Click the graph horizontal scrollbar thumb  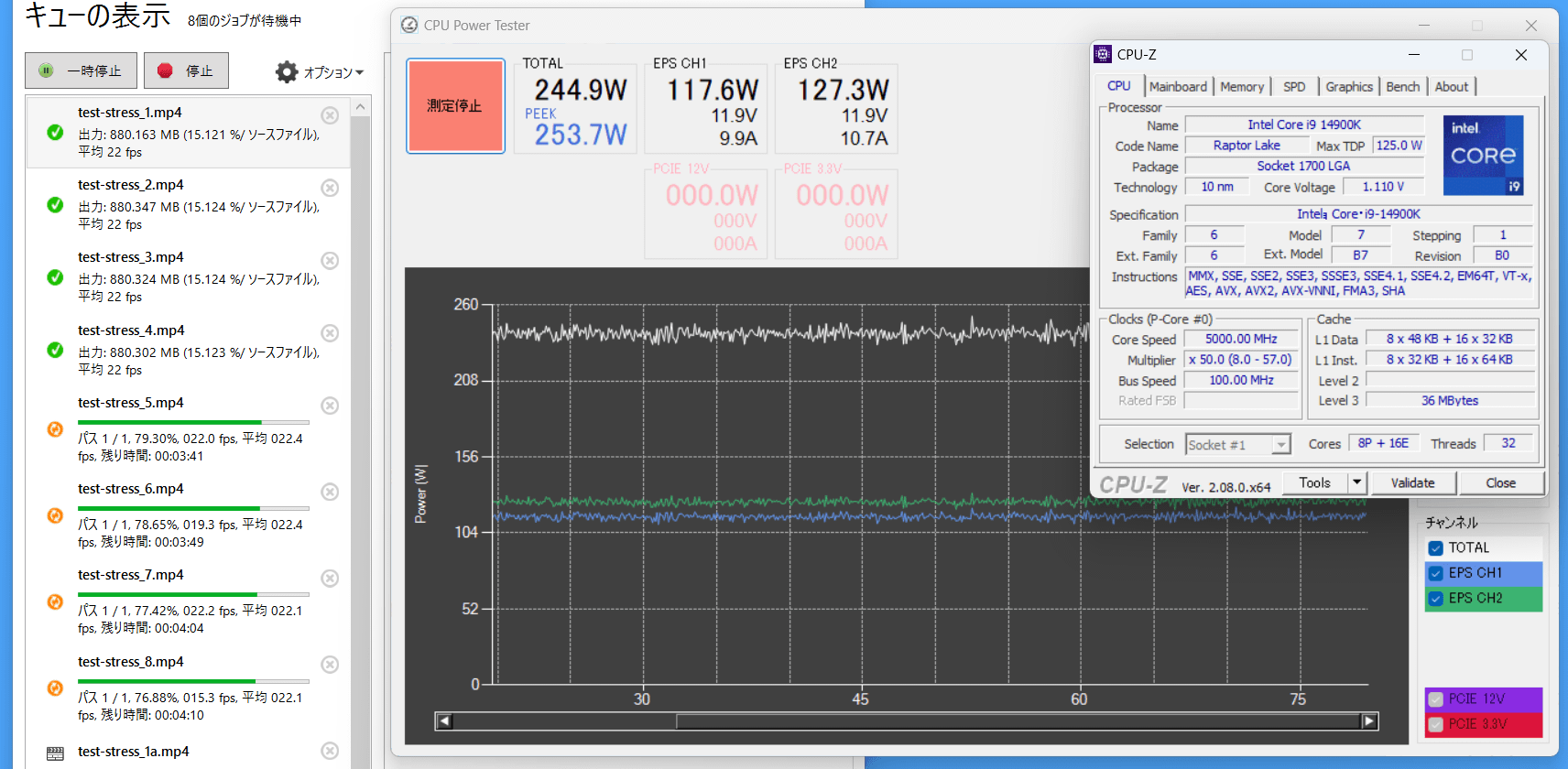[1018, 721]
